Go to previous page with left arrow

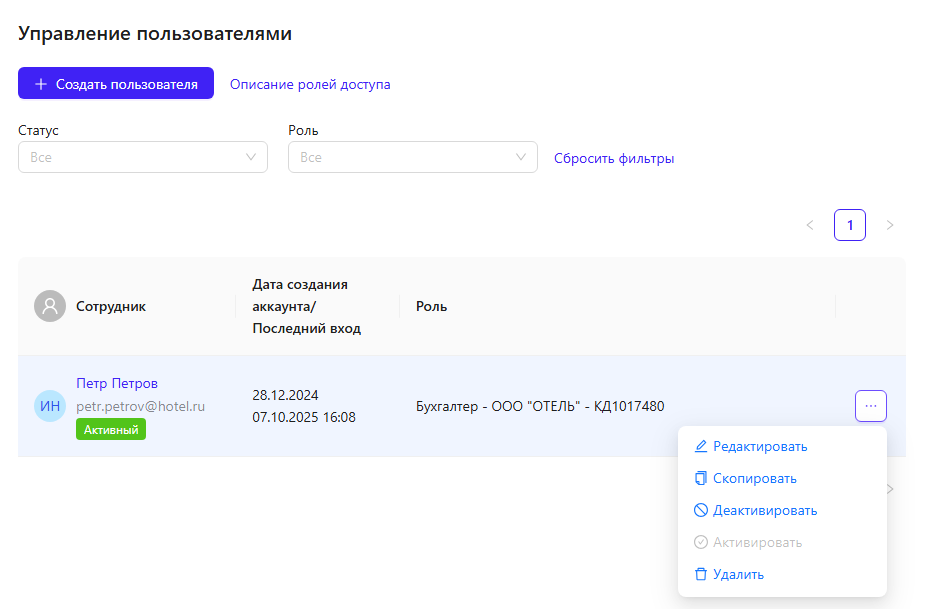[810, 225]
